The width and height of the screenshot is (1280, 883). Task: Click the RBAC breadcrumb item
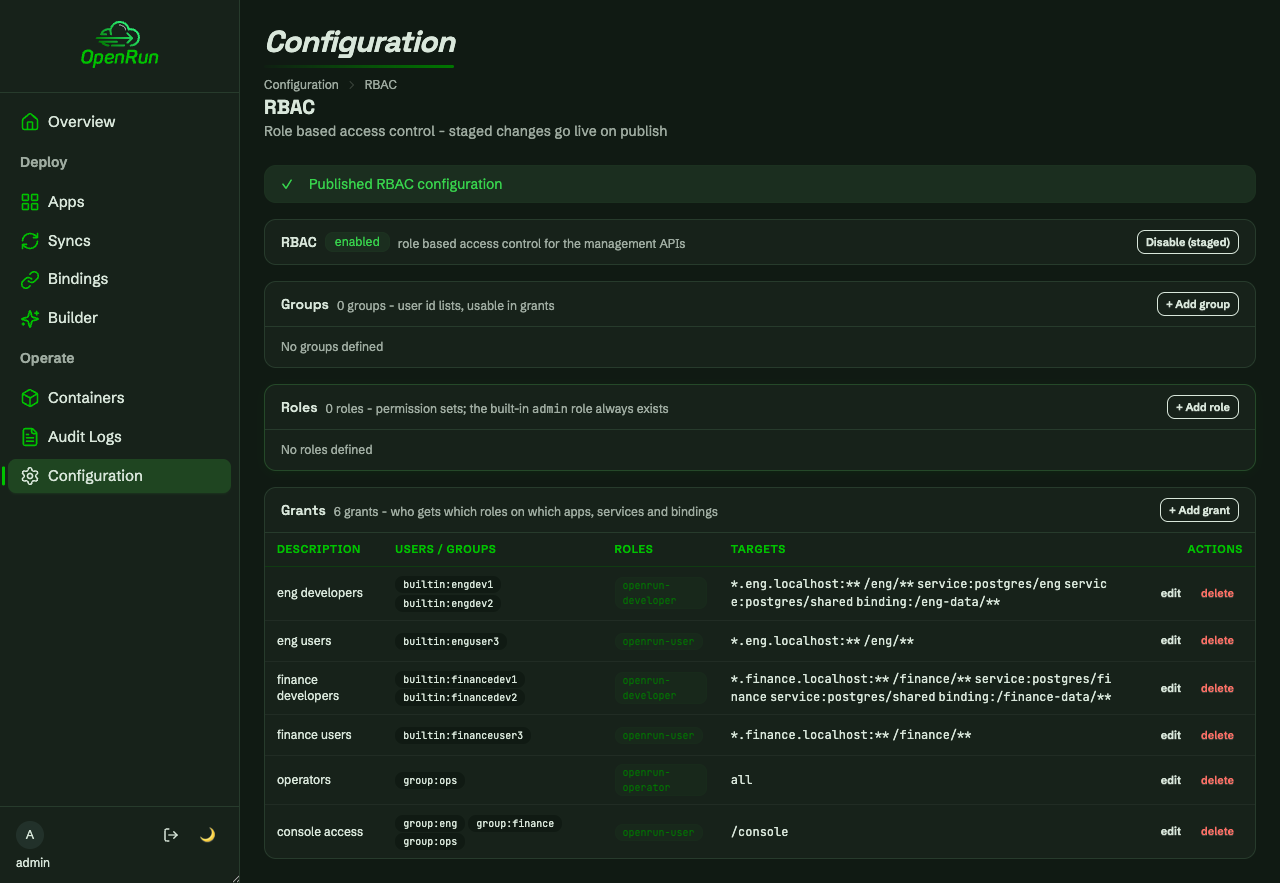tap(381, 85)
